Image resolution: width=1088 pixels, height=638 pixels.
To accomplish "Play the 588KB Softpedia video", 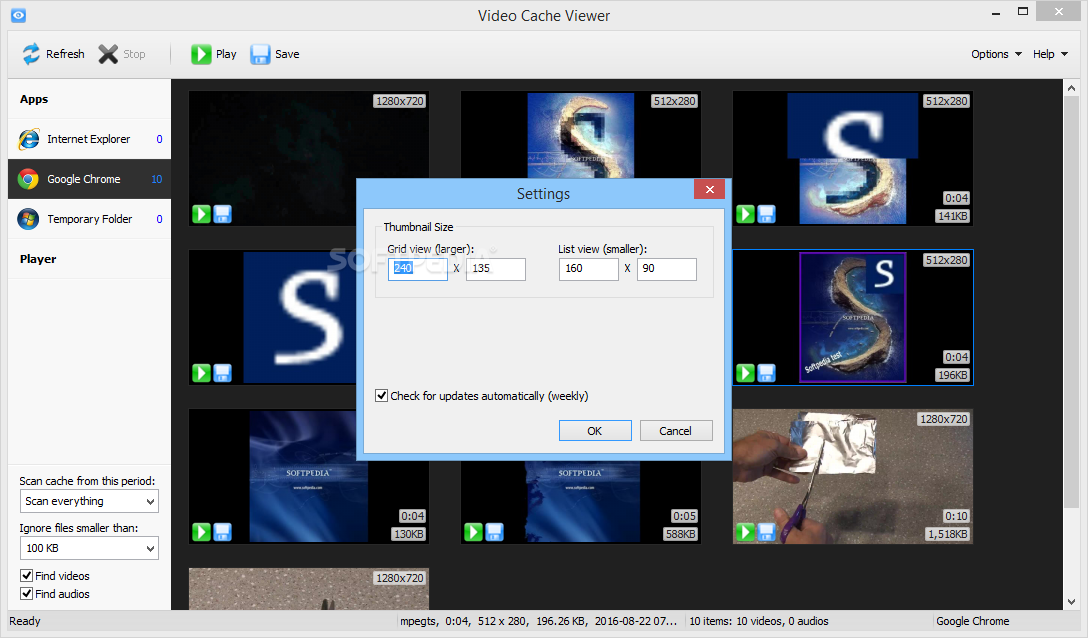I will pyautogui.click(x=473, y=532).
